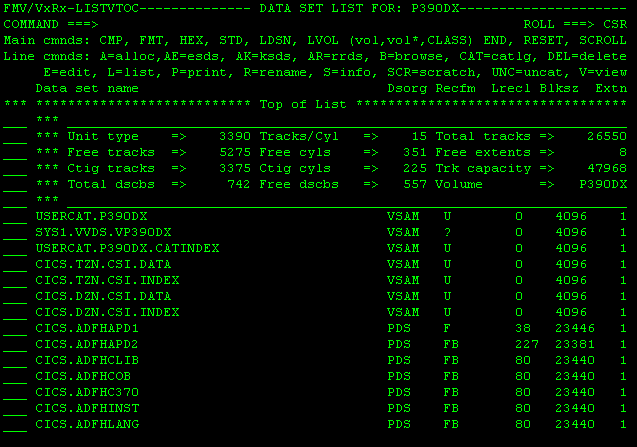Click line command field beside CICS.ADFHAPD2
This screenshot has width=637, height=447.
click(x=15, y=345)
